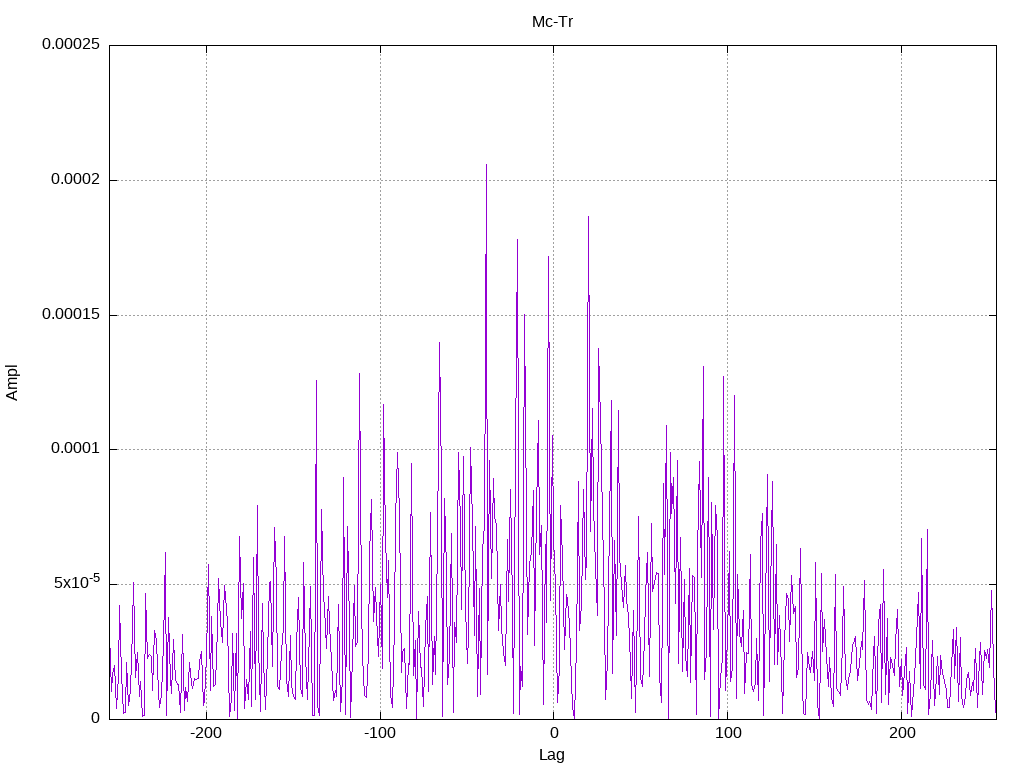
Task: Click the 5x10^-5 y-axis tick label
Action: pyautogui.click(x=77, y=581)
